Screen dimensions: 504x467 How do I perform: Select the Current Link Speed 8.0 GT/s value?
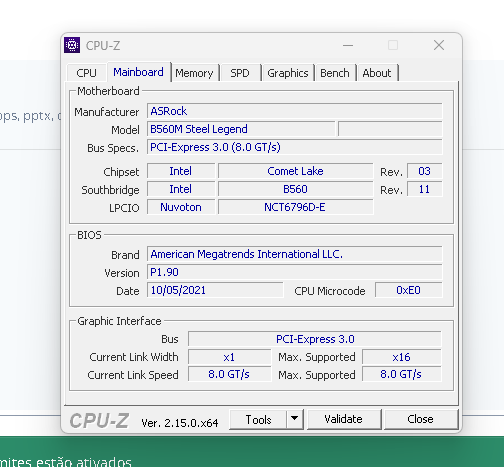[229, 374]
